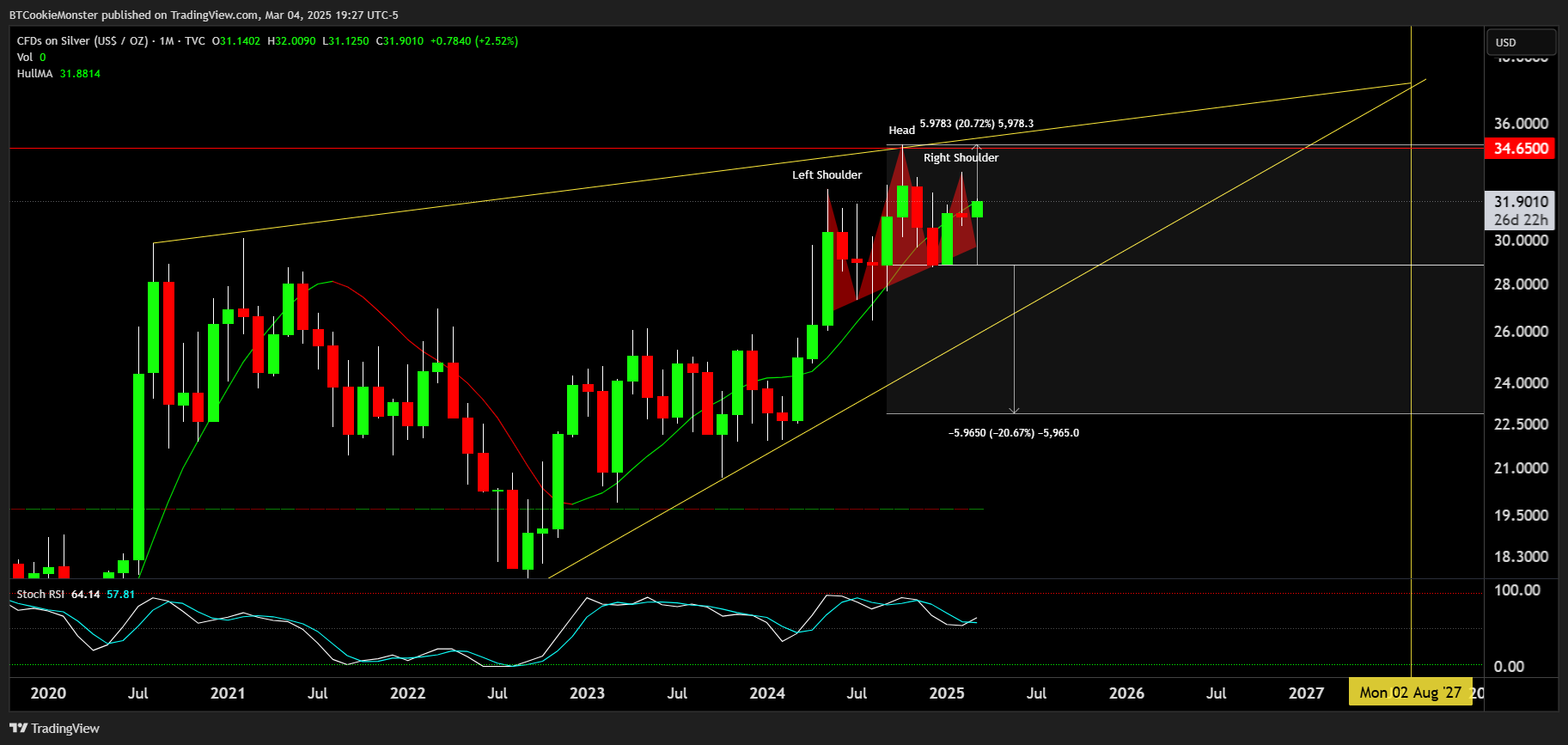
Task: Click the +0.7840 (+2.52%) change value
Action: (x=474, y=41)
